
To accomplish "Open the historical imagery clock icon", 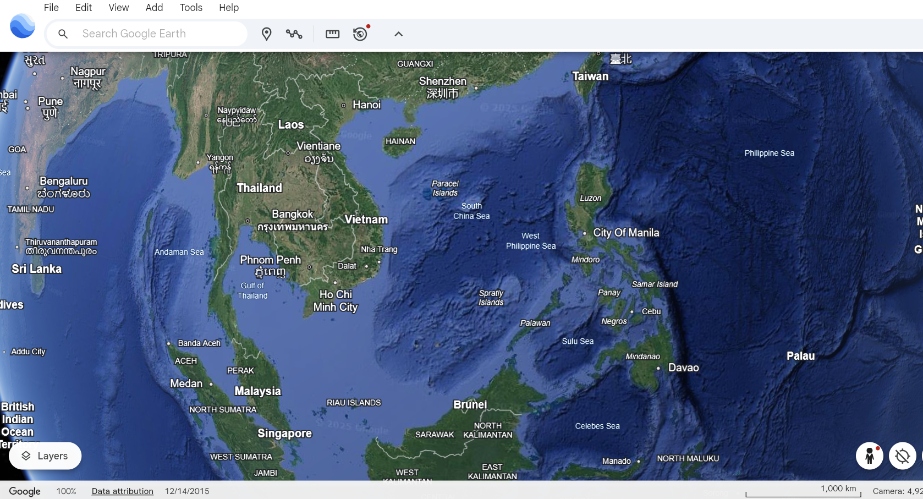I will coord(360,34).
